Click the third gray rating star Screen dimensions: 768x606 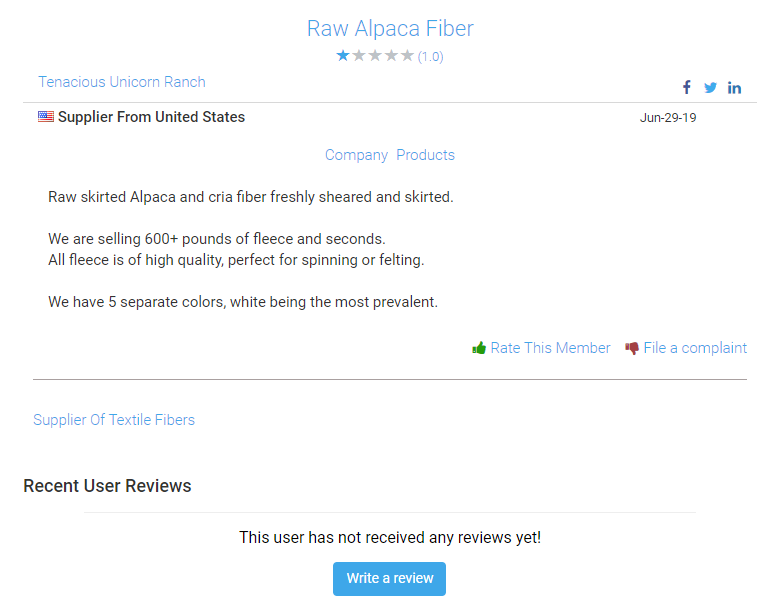(375, 56)
